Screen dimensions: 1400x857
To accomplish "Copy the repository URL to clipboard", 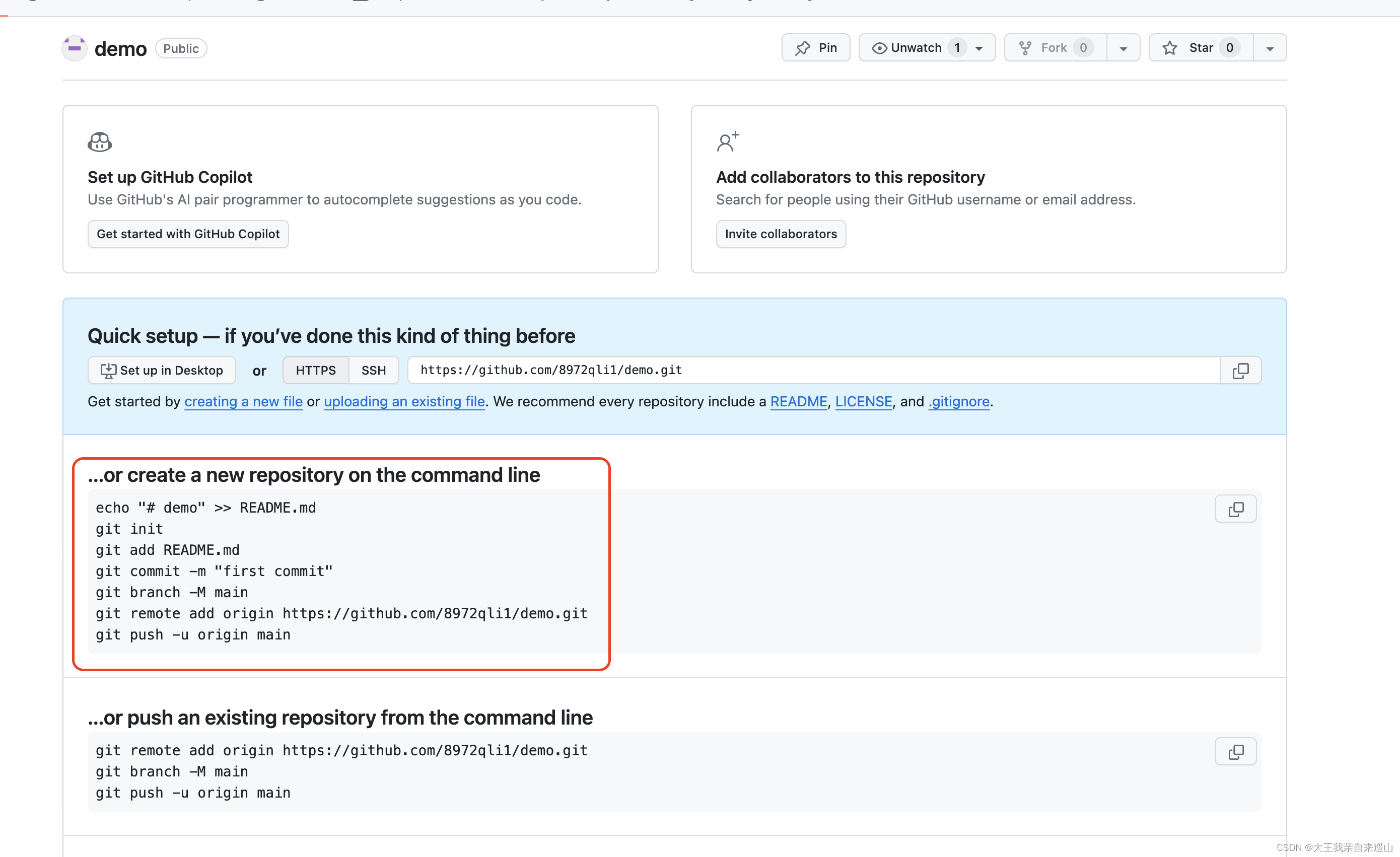I will 1241,370.
